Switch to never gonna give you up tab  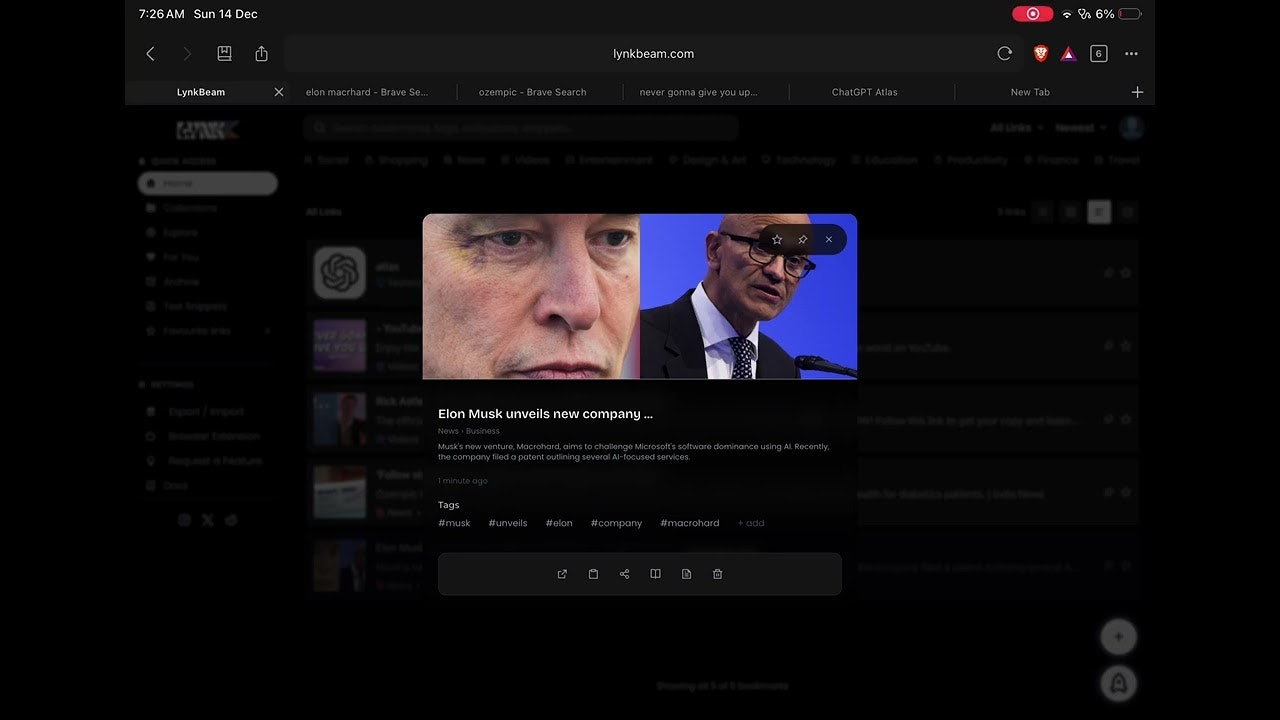pyautogui.click(x=699, y=92)
